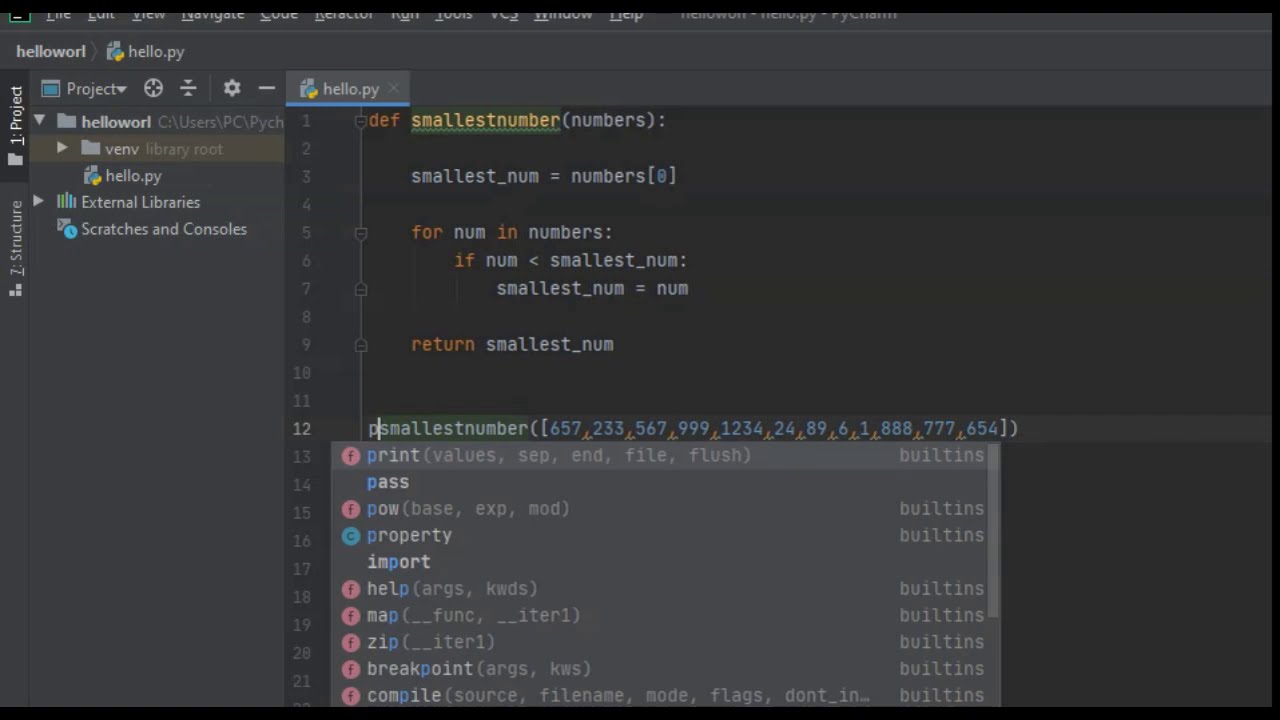
Task: Choose breakpoint from completion list
Action: coord(660,668)
